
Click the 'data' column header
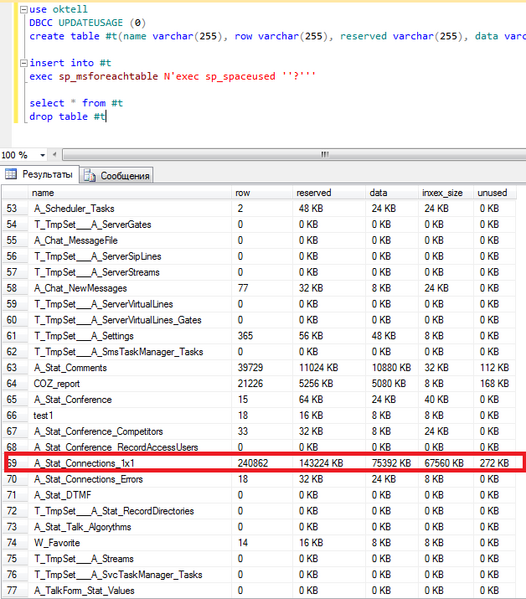[392, 193]
